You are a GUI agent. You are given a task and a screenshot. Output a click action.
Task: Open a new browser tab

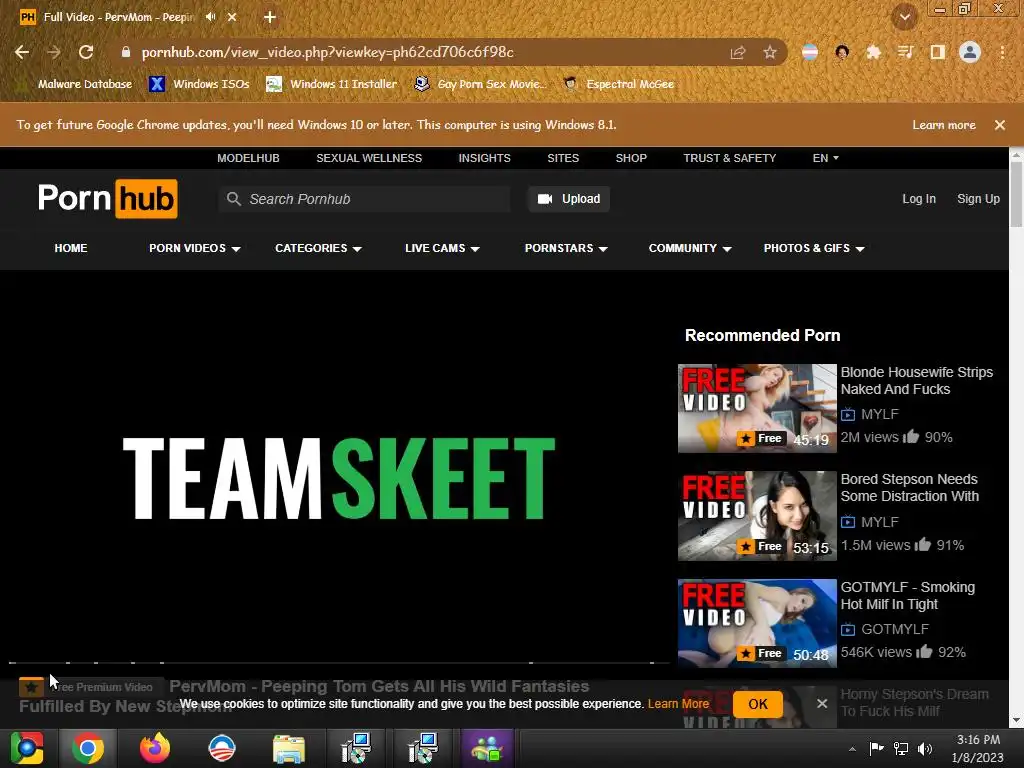click(x=270, y=17)
